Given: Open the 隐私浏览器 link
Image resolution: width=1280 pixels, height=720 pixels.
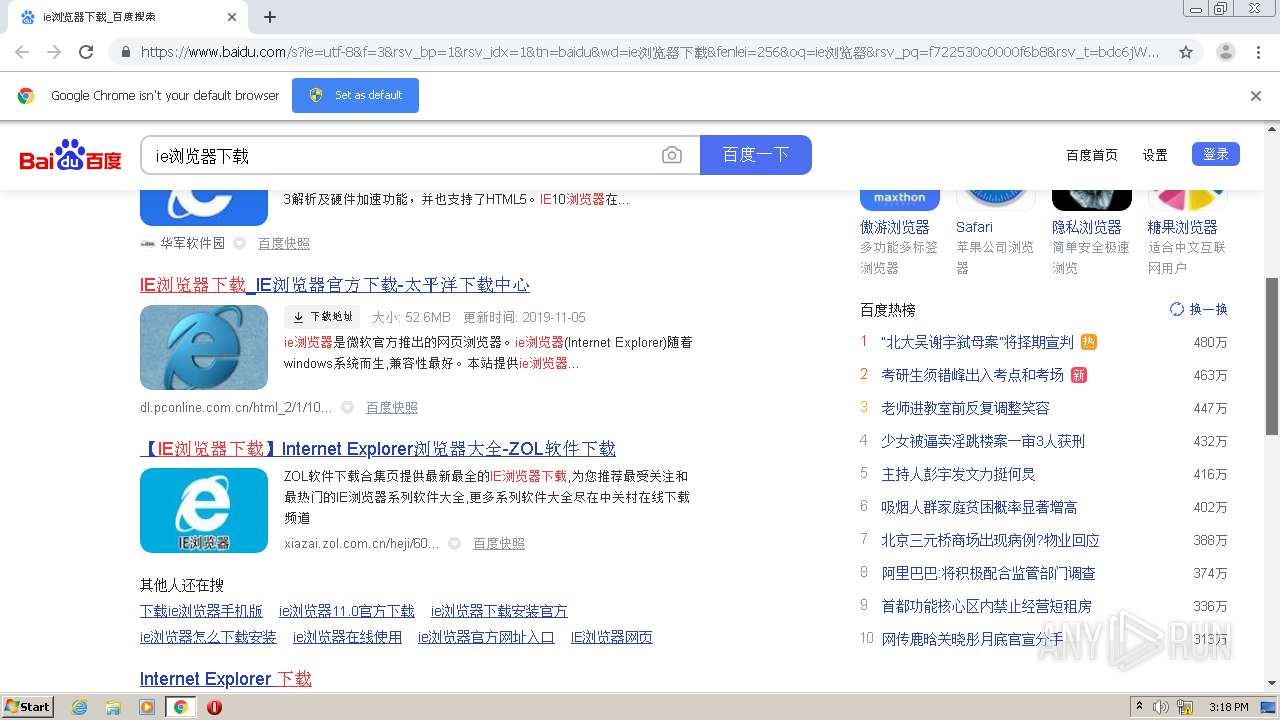Looking at the screenshot, I should click(1087, 227).
